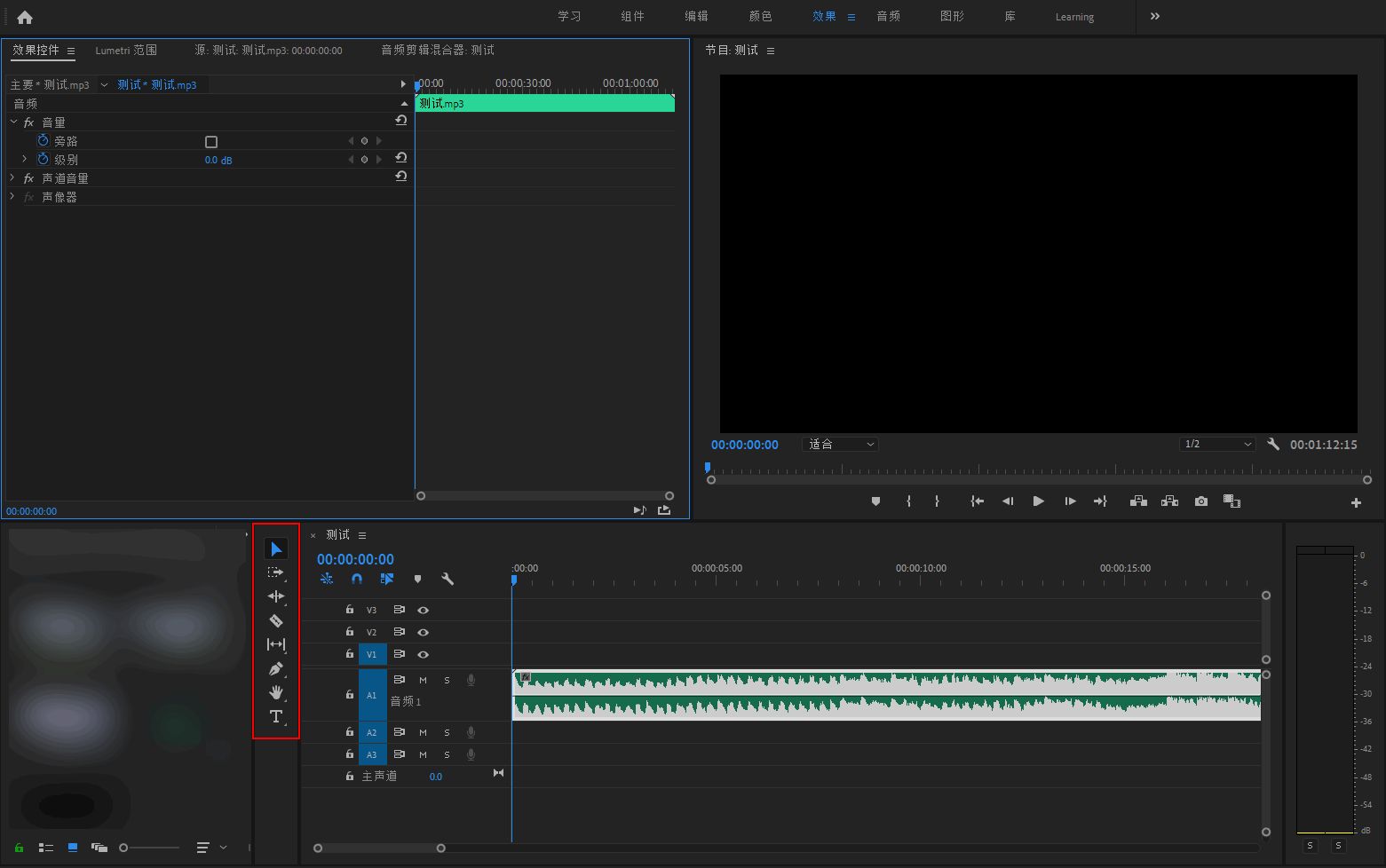Click play audio only in Effect Controls
Viewport: 1386px width, 868px height.
click(639, 510)
